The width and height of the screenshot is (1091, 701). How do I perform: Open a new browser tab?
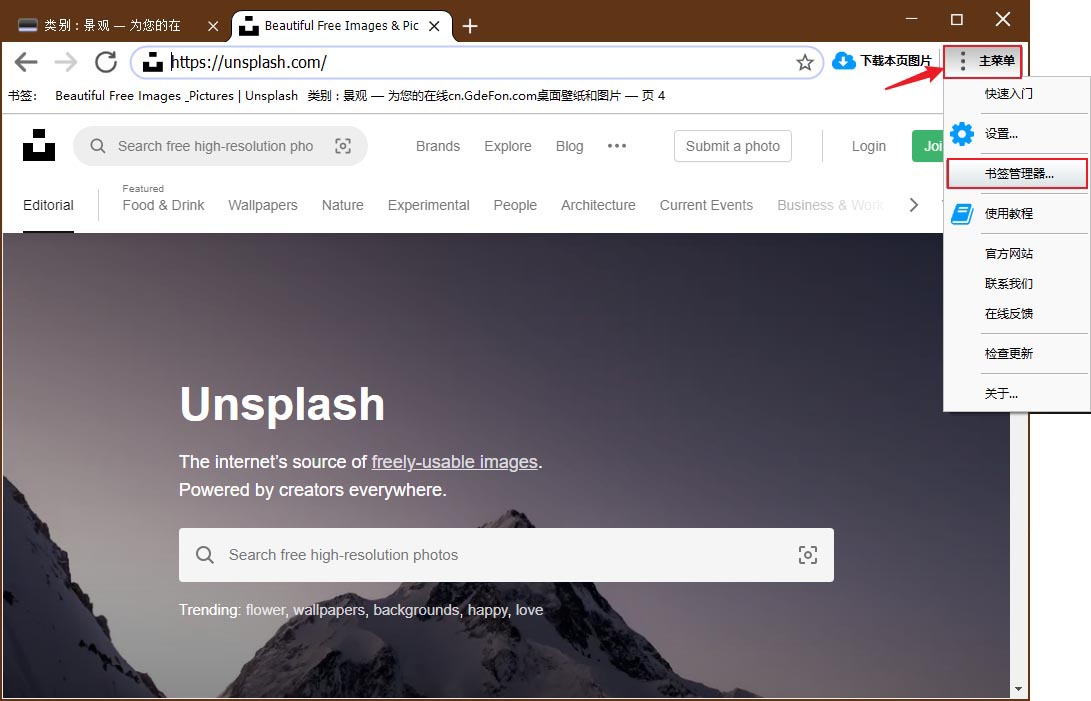pyautogui.click(x=470, y=26)
